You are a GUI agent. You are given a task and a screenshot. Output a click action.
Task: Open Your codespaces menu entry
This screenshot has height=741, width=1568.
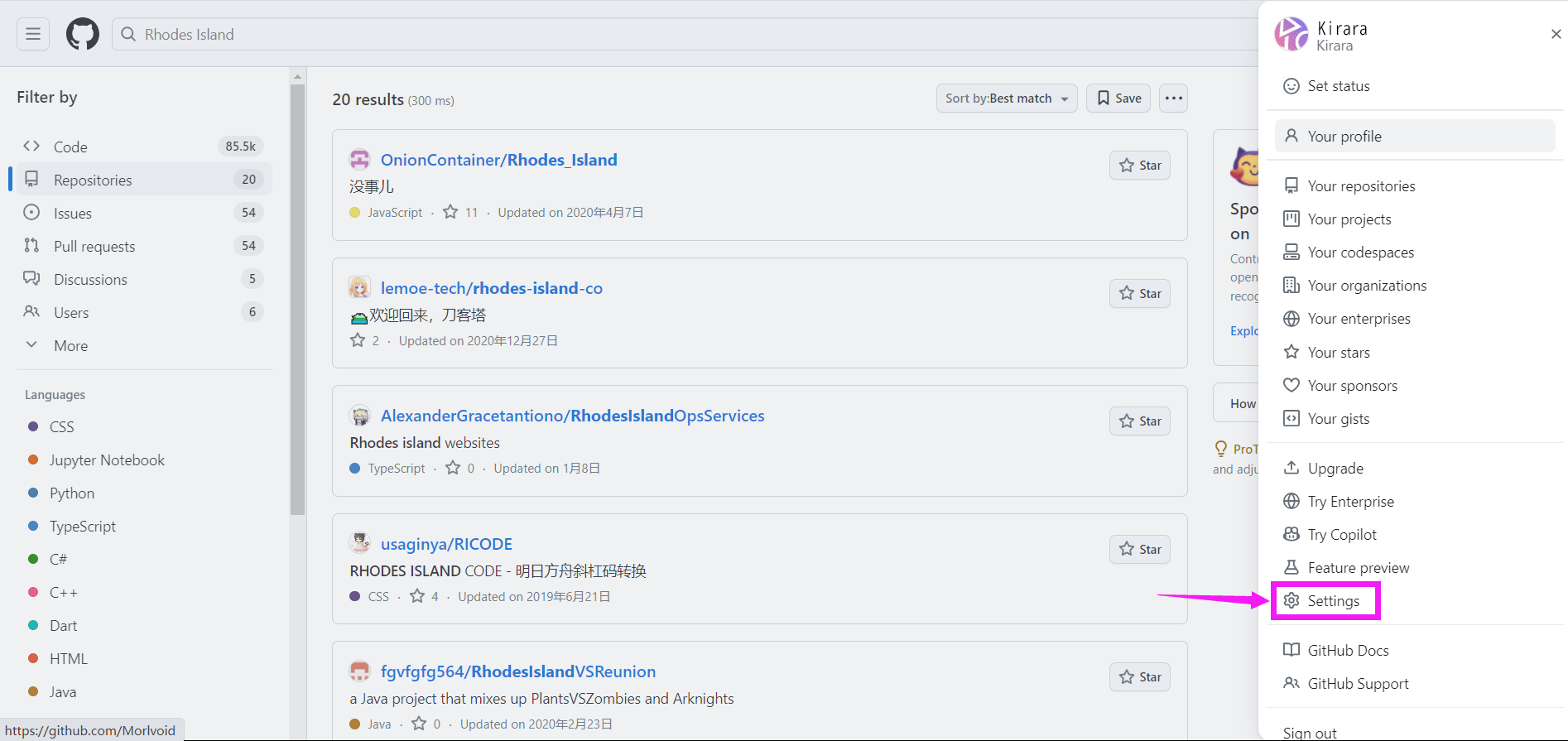1415,253
